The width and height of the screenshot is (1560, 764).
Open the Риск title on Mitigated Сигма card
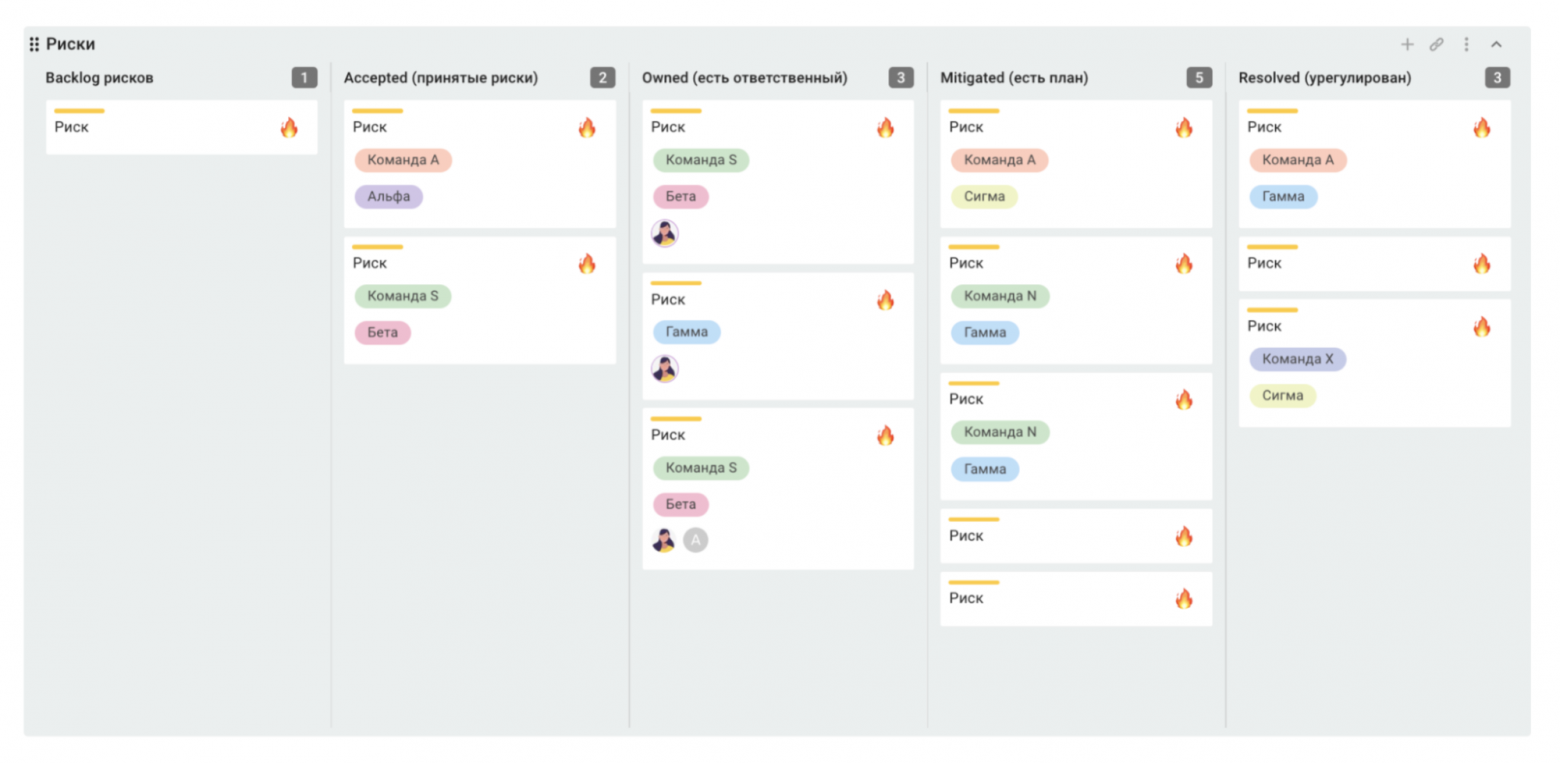(966, 127)
